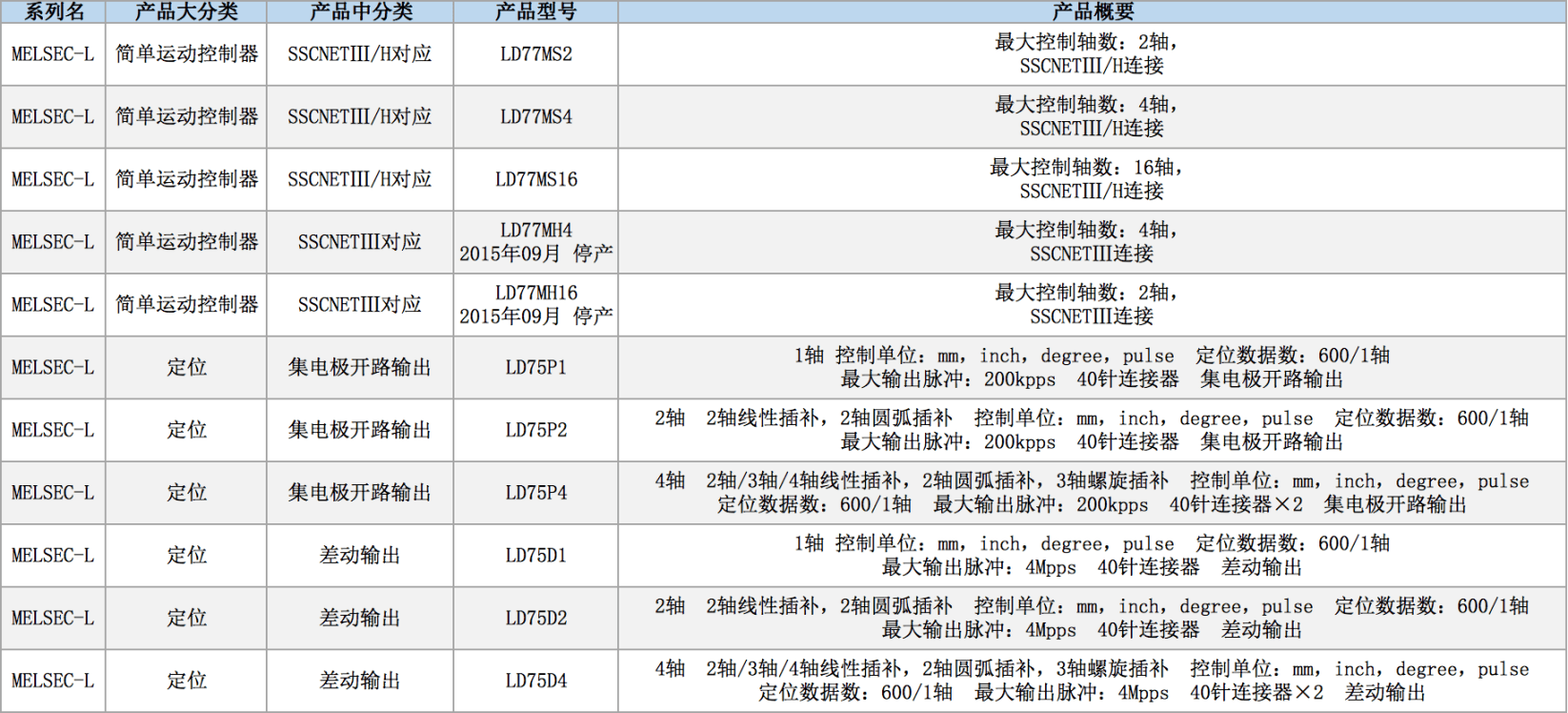Click MELSEC-L in the LD77MS2 row

(53, 54)
